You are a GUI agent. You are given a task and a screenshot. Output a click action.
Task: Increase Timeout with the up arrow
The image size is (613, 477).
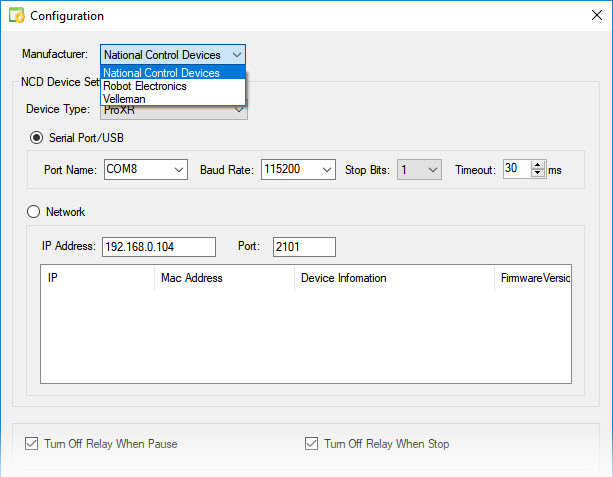[x=538, y=165]
